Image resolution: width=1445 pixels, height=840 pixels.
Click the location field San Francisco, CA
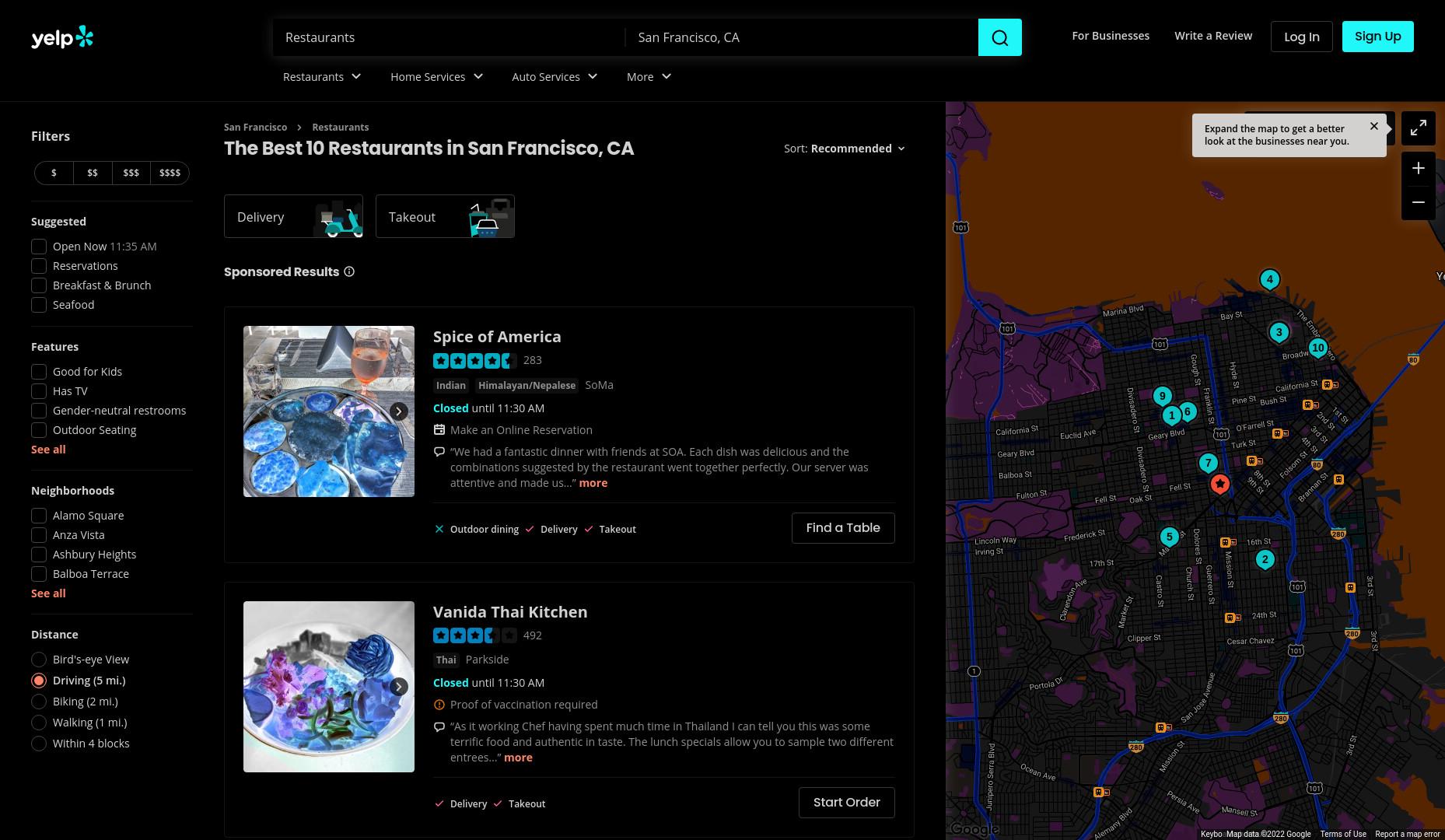coord(802,37)
